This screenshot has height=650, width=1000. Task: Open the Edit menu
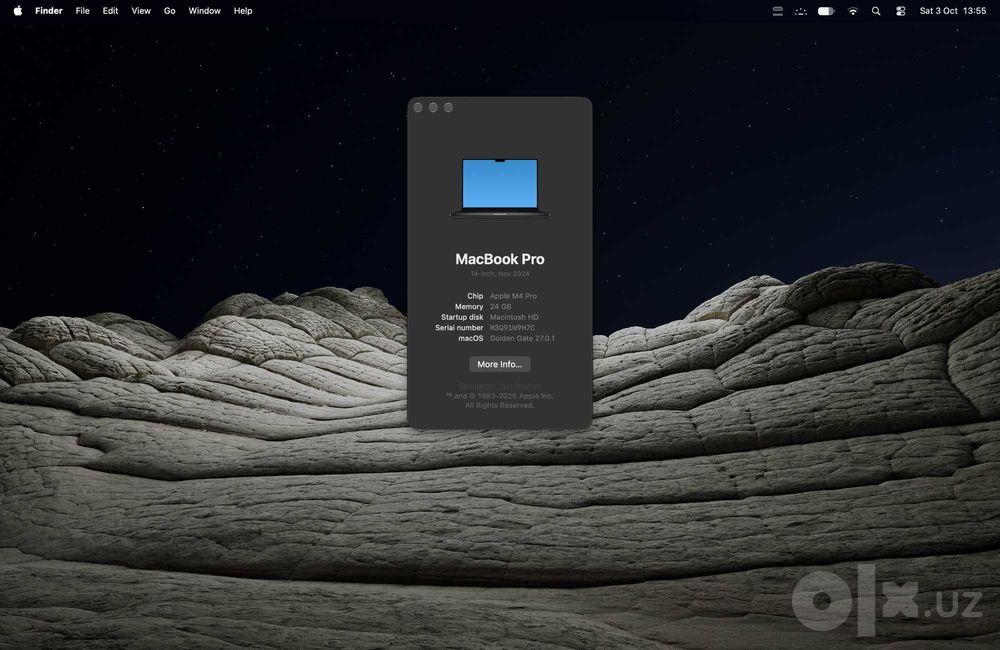110,11
